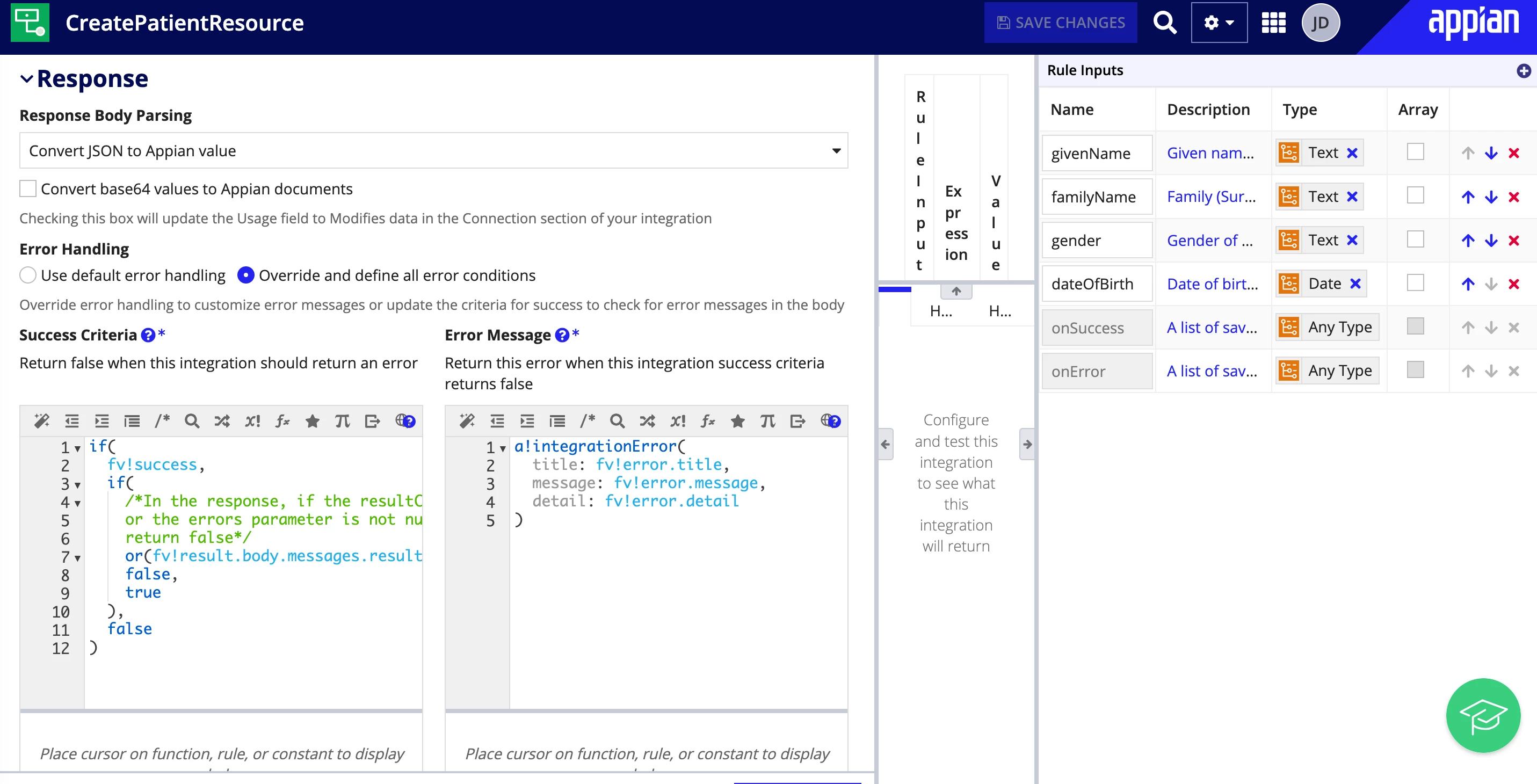Screen dimensions: 1537x784
Task: Click x! icon in Error Message editor
Action: tap(678, 421)
